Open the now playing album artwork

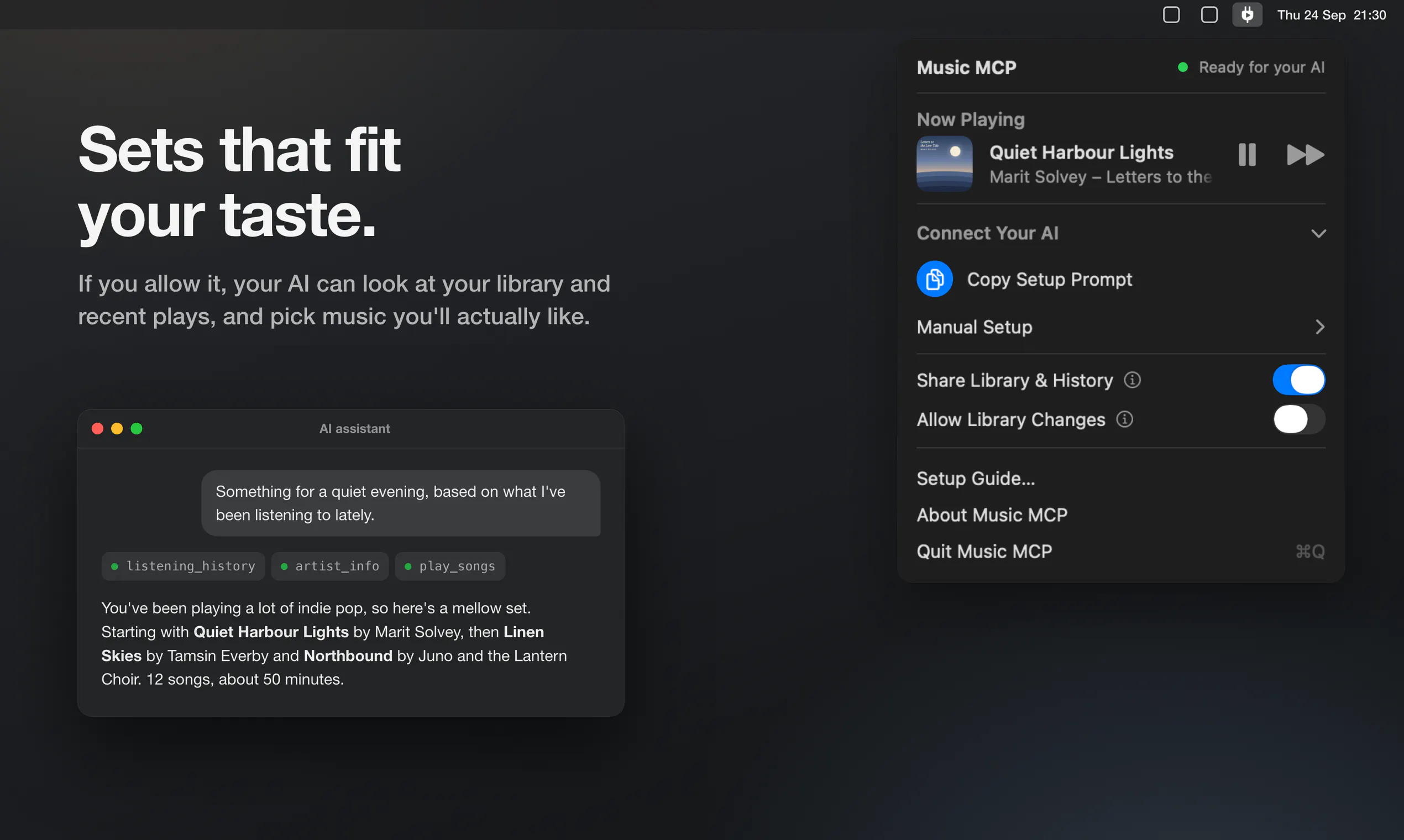tap(944, 164)
